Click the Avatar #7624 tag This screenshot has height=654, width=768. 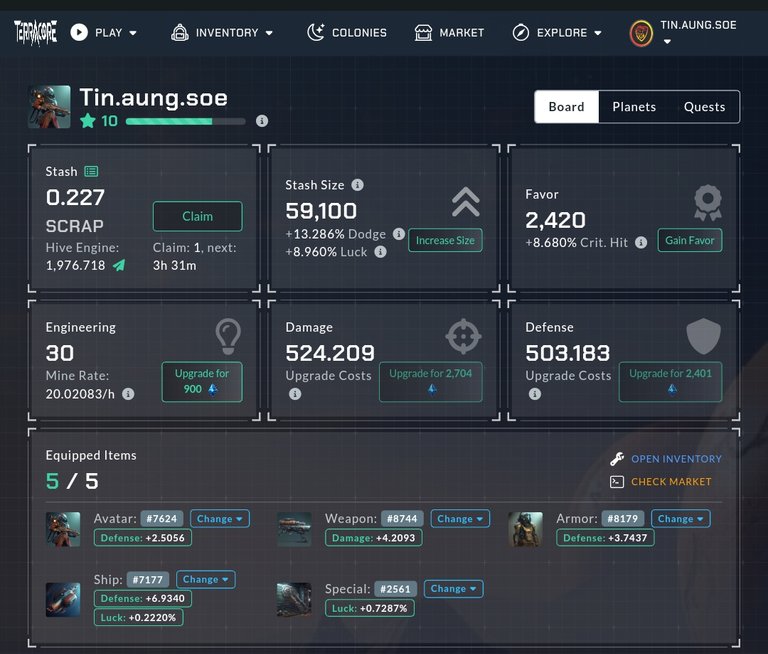(162, 519)
